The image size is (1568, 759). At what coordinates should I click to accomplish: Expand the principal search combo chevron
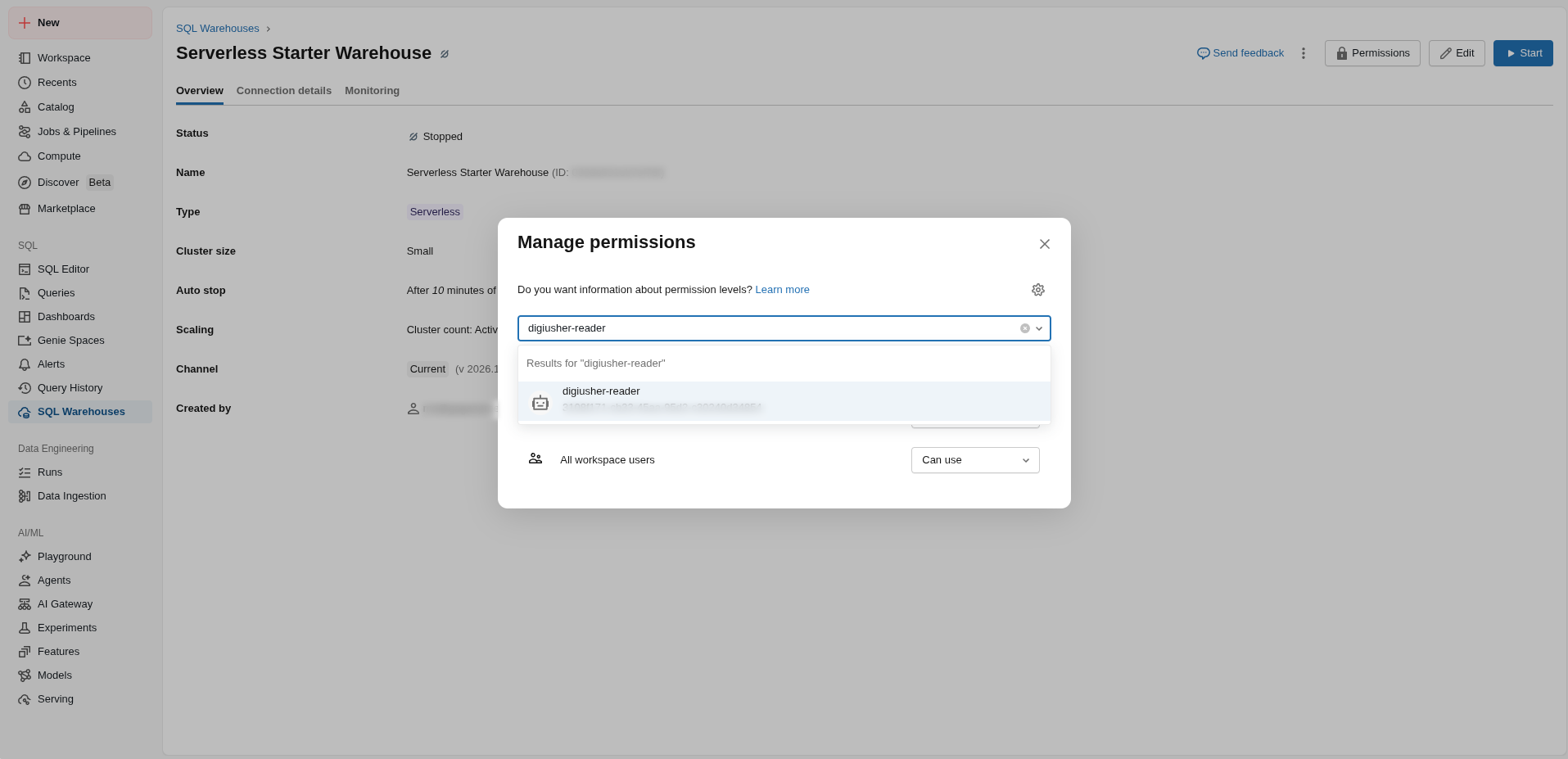(x=1039, y=328)
